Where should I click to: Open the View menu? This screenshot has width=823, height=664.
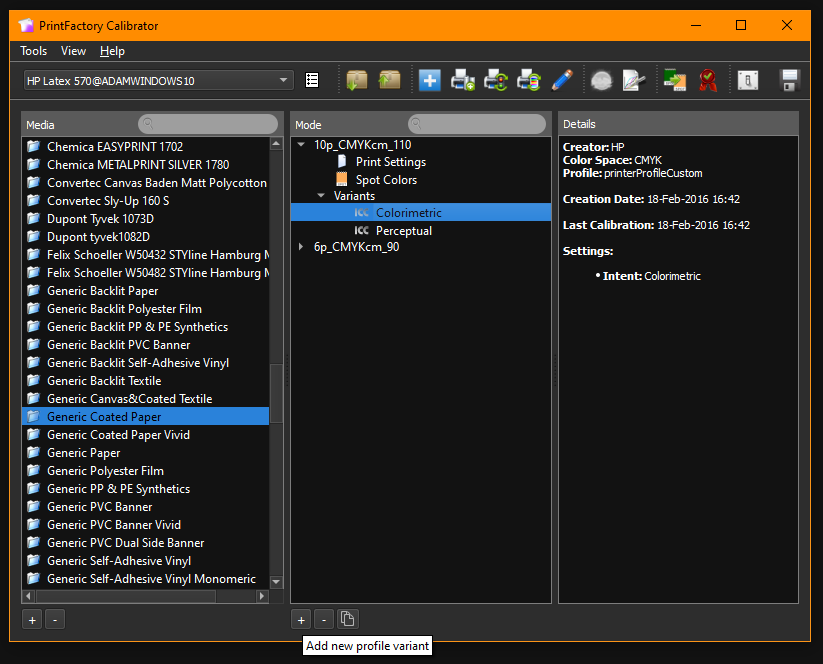73,51
